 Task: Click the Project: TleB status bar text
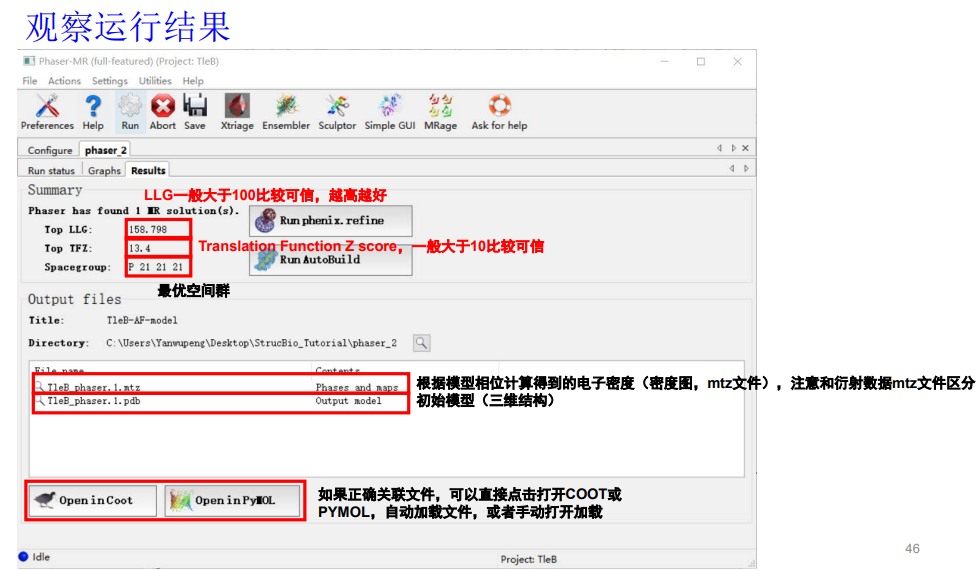528,559
